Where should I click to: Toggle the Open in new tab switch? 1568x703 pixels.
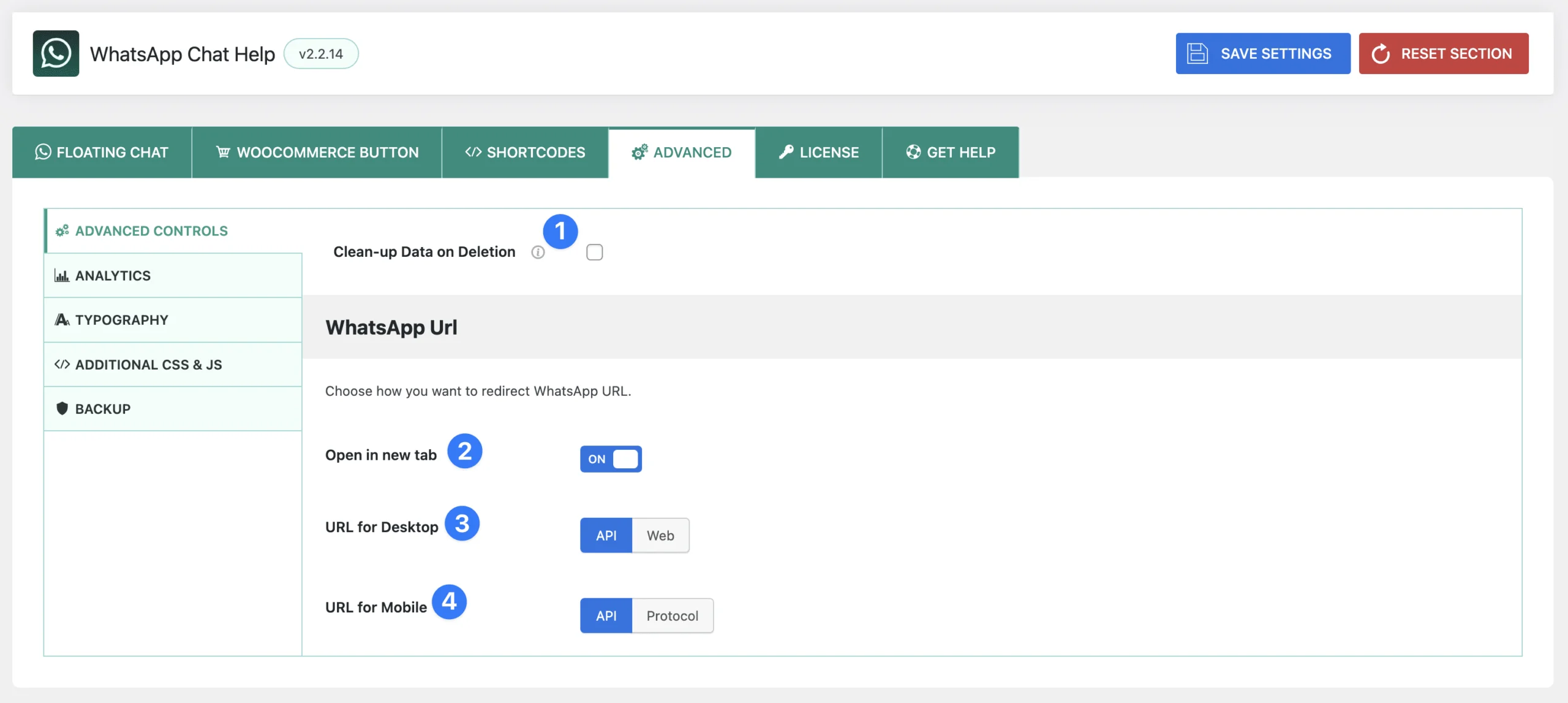coord(611,459)
